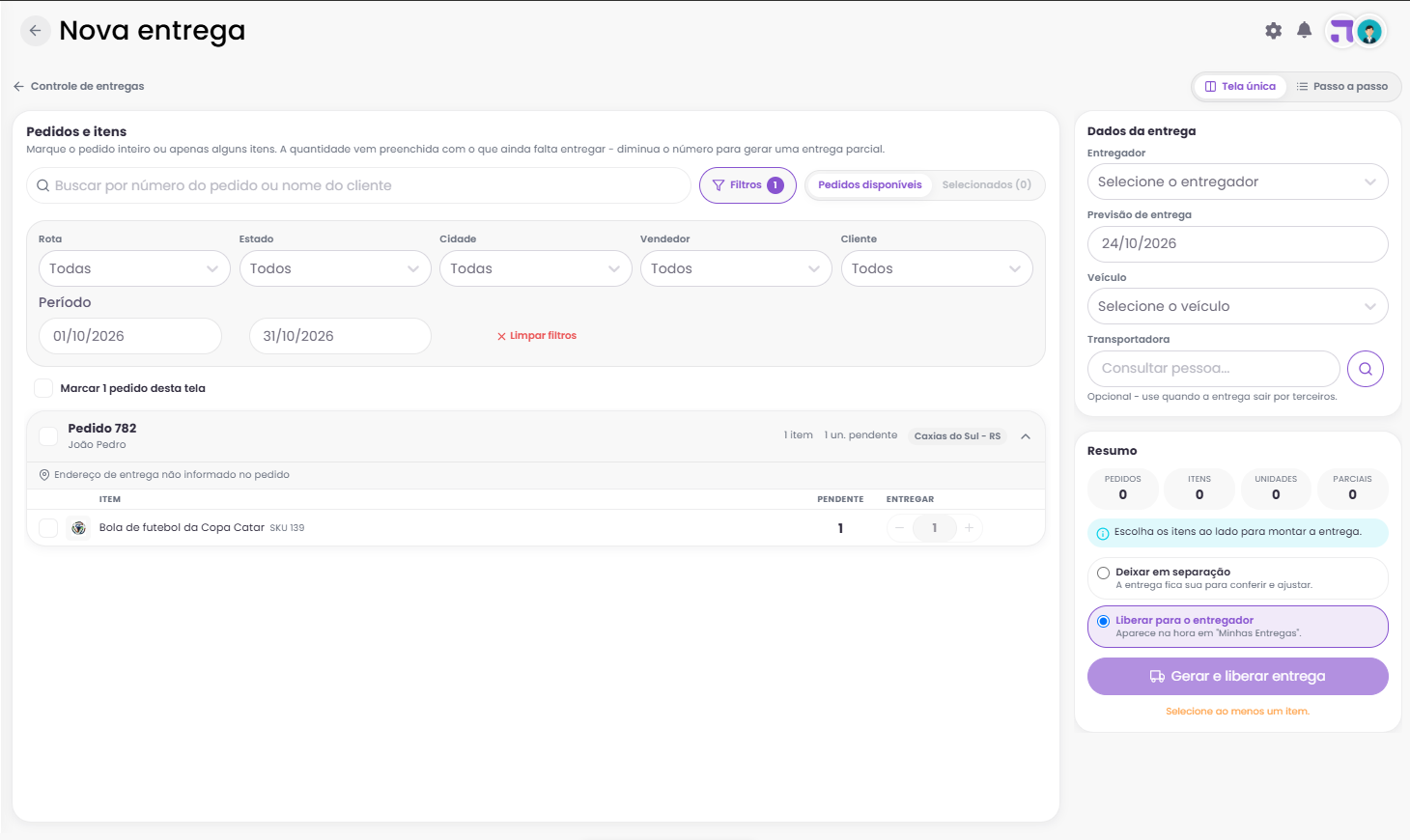Screen dimensions: 1410x840
Task: Toggle the Filtros button
Action: (x=747, y=185)
